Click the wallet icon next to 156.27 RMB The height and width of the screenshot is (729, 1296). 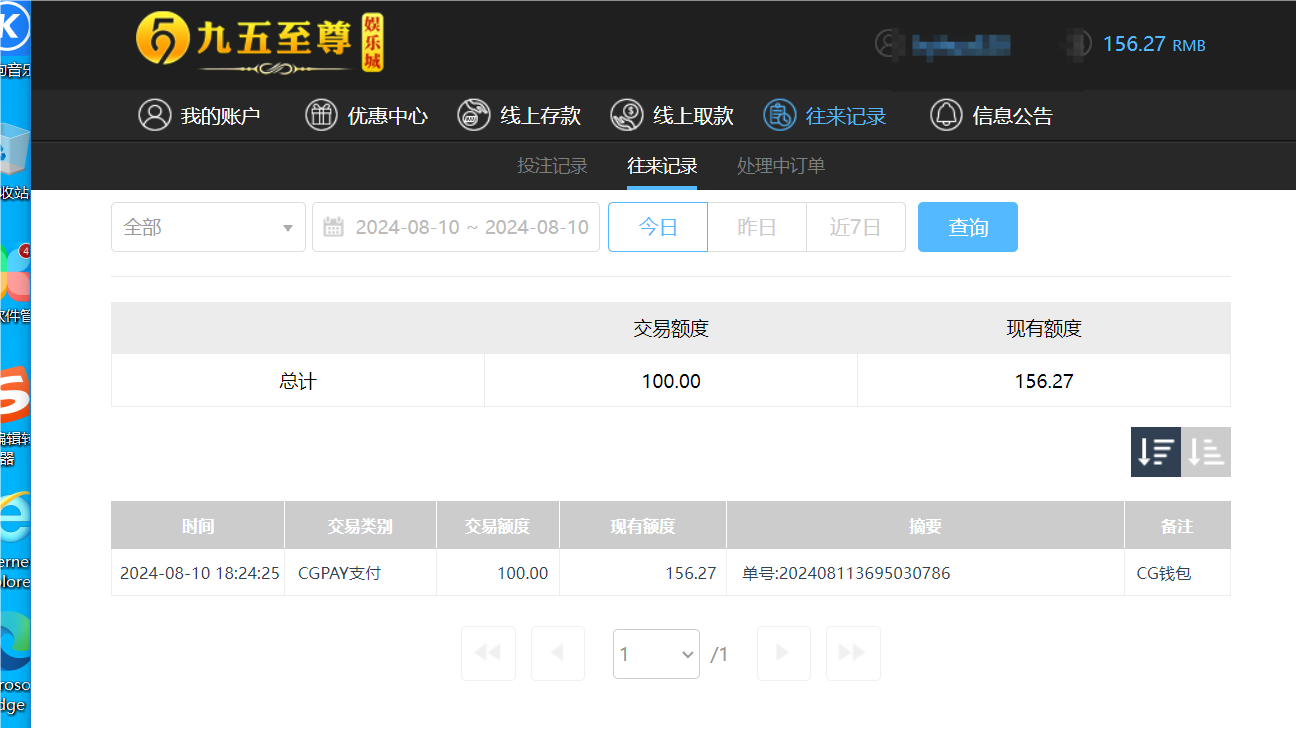(1078, 45)
